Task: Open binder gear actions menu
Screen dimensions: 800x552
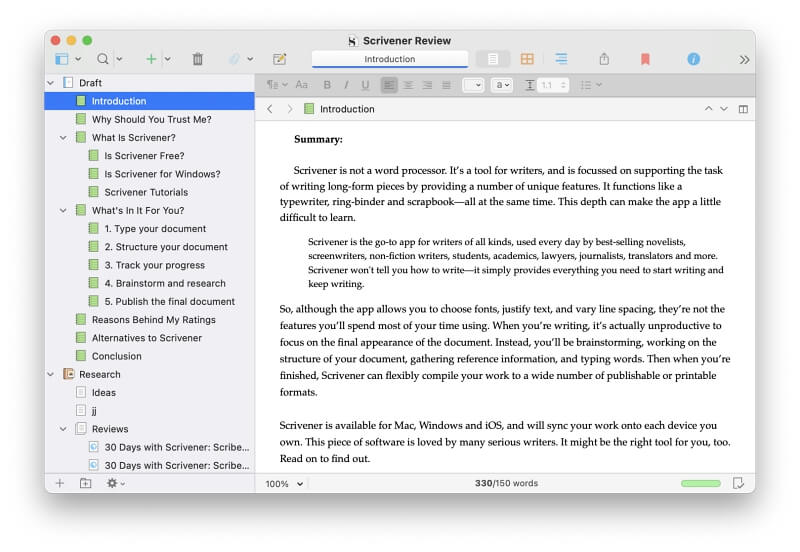Action: point(115,483)
